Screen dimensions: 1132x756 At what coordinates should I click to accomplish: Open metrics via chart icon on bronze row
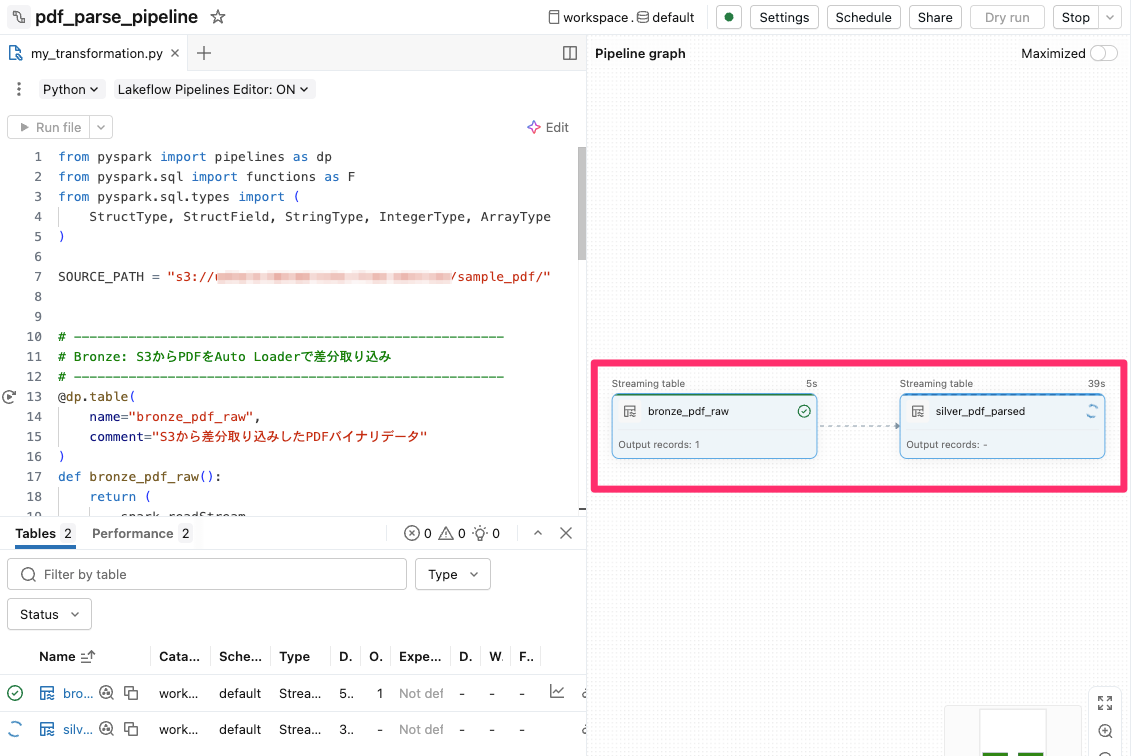coord(557,692)
